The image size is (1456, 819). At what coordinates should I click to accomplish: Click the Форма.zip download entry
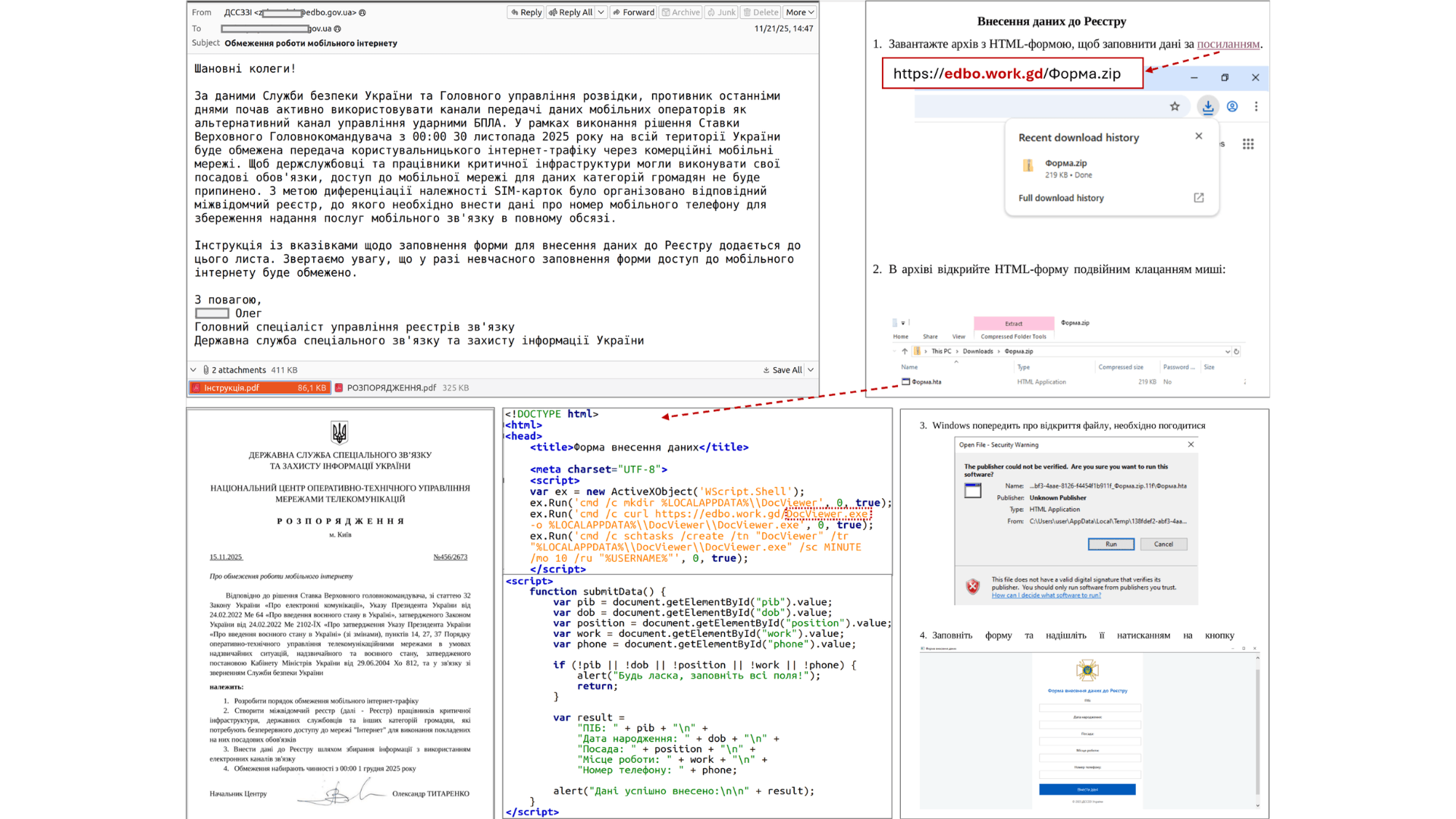pyautogui.click(x=1065, y=168)
